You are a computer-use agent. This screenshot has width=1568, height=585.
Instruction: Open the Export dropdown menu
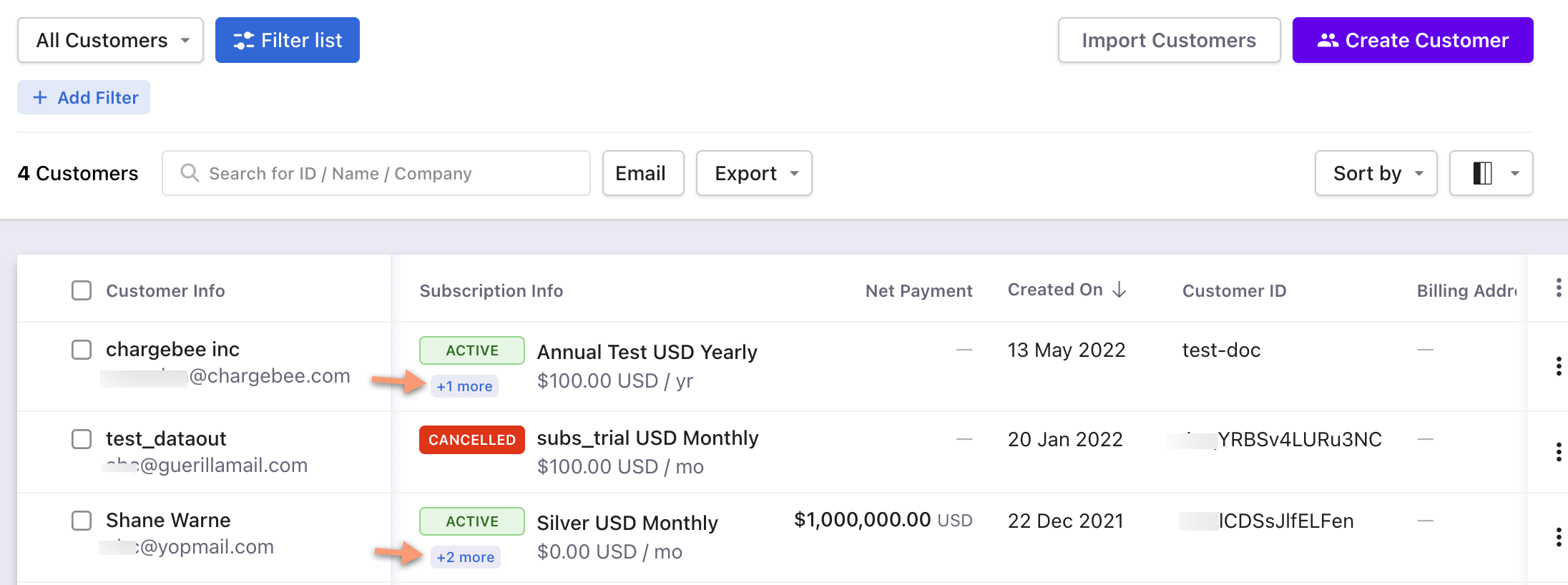coord(754,173)
